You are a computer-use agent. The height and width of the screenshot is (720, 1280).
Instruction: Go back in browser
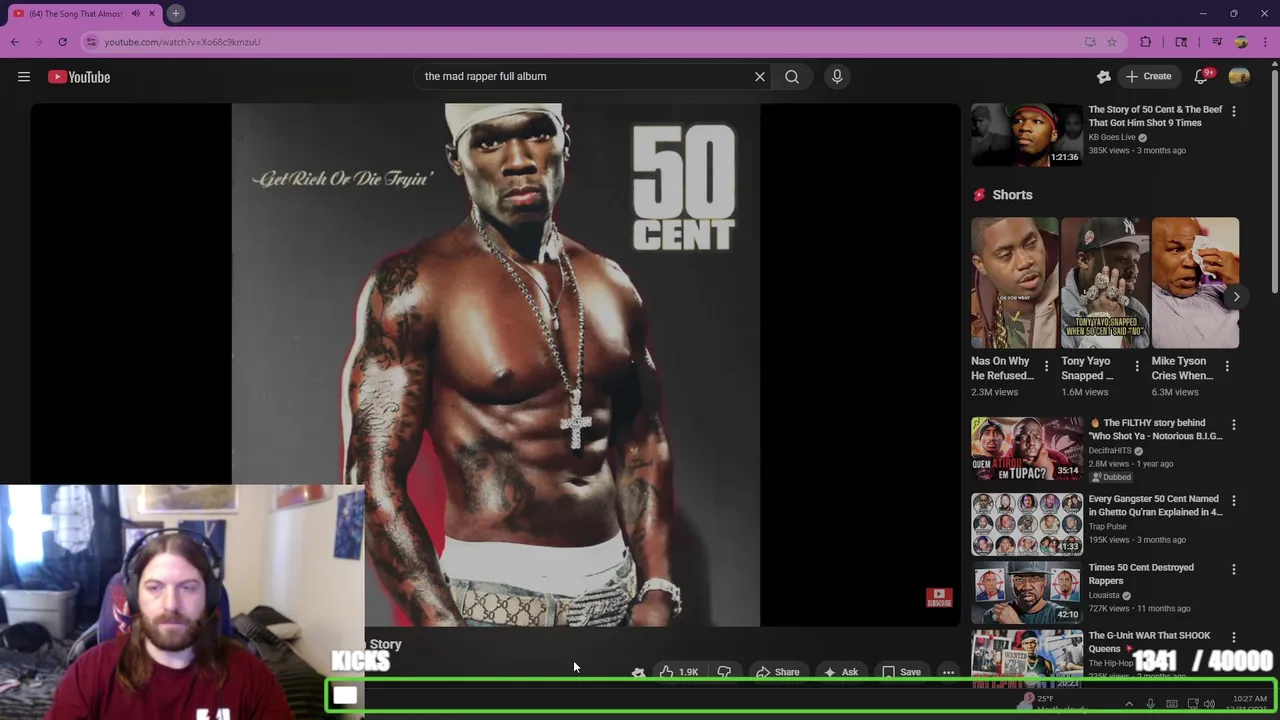15,42
